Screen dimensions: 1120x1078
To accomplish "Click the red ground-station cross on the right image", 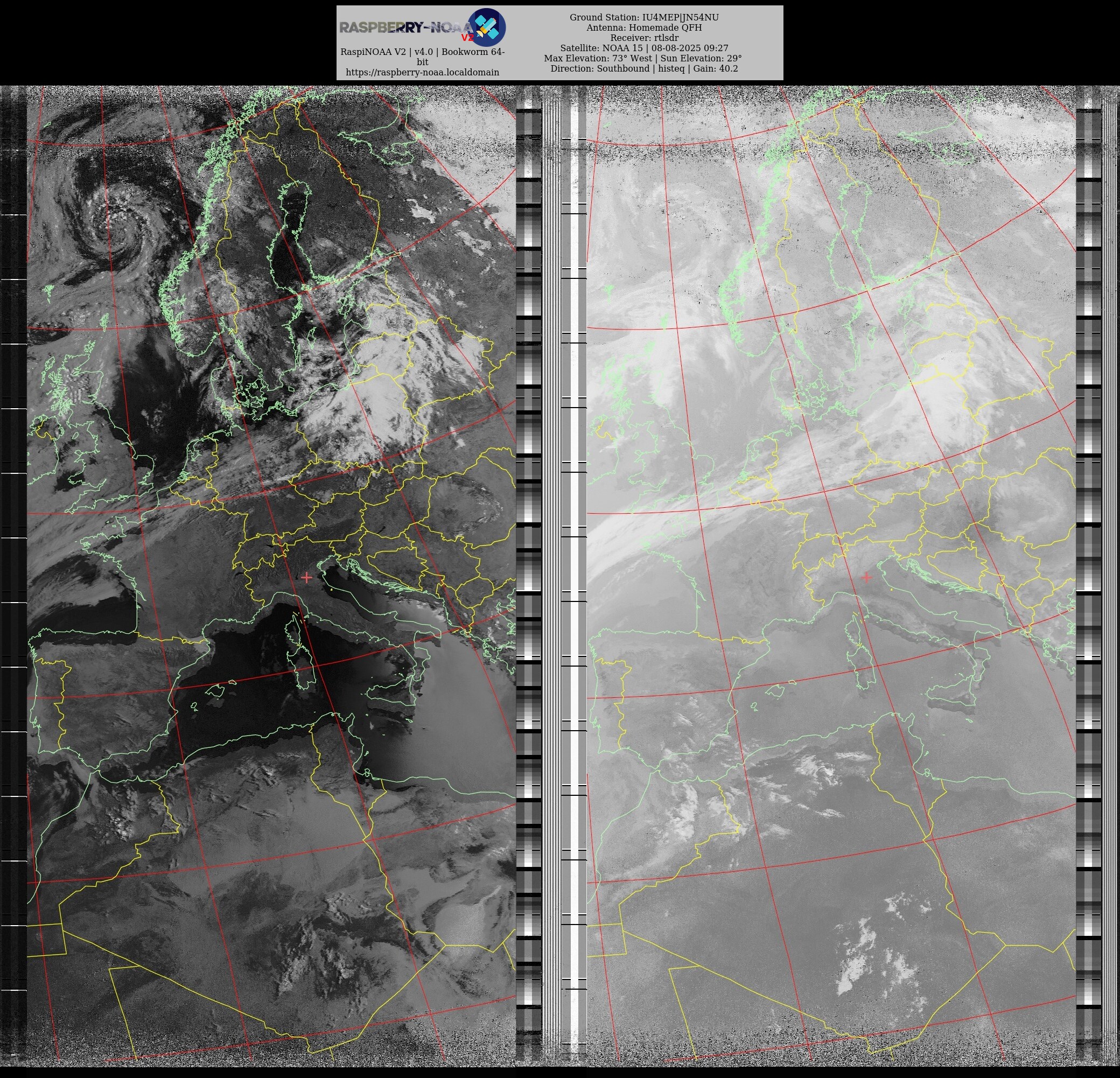I will [866, 577].
